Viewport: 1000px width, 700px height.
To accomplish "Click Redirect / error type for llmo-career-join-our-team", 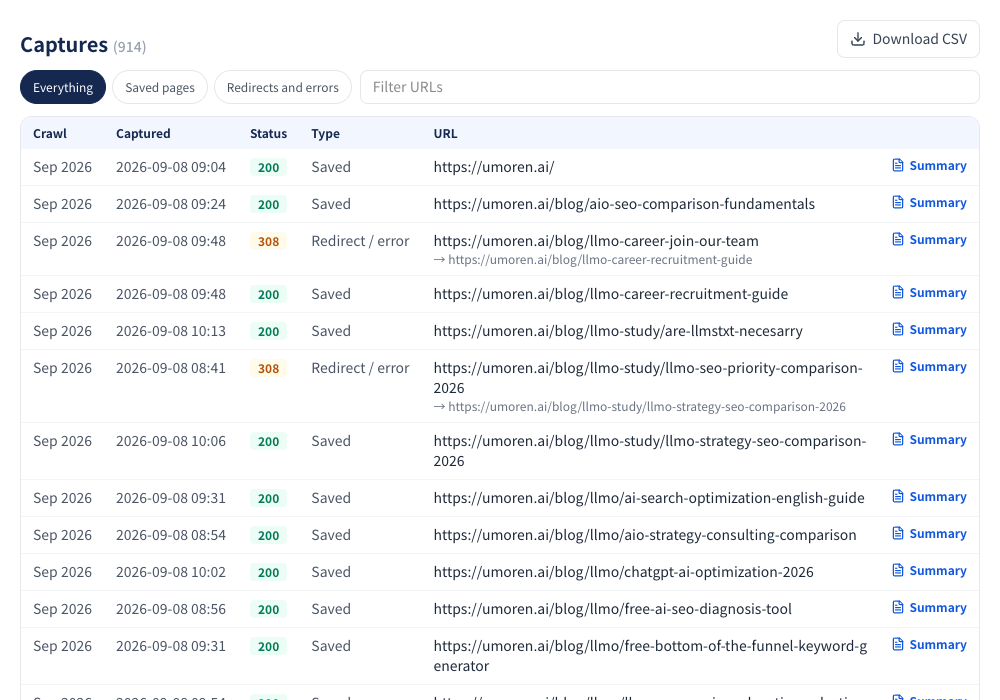I will (x=360, y=241).
